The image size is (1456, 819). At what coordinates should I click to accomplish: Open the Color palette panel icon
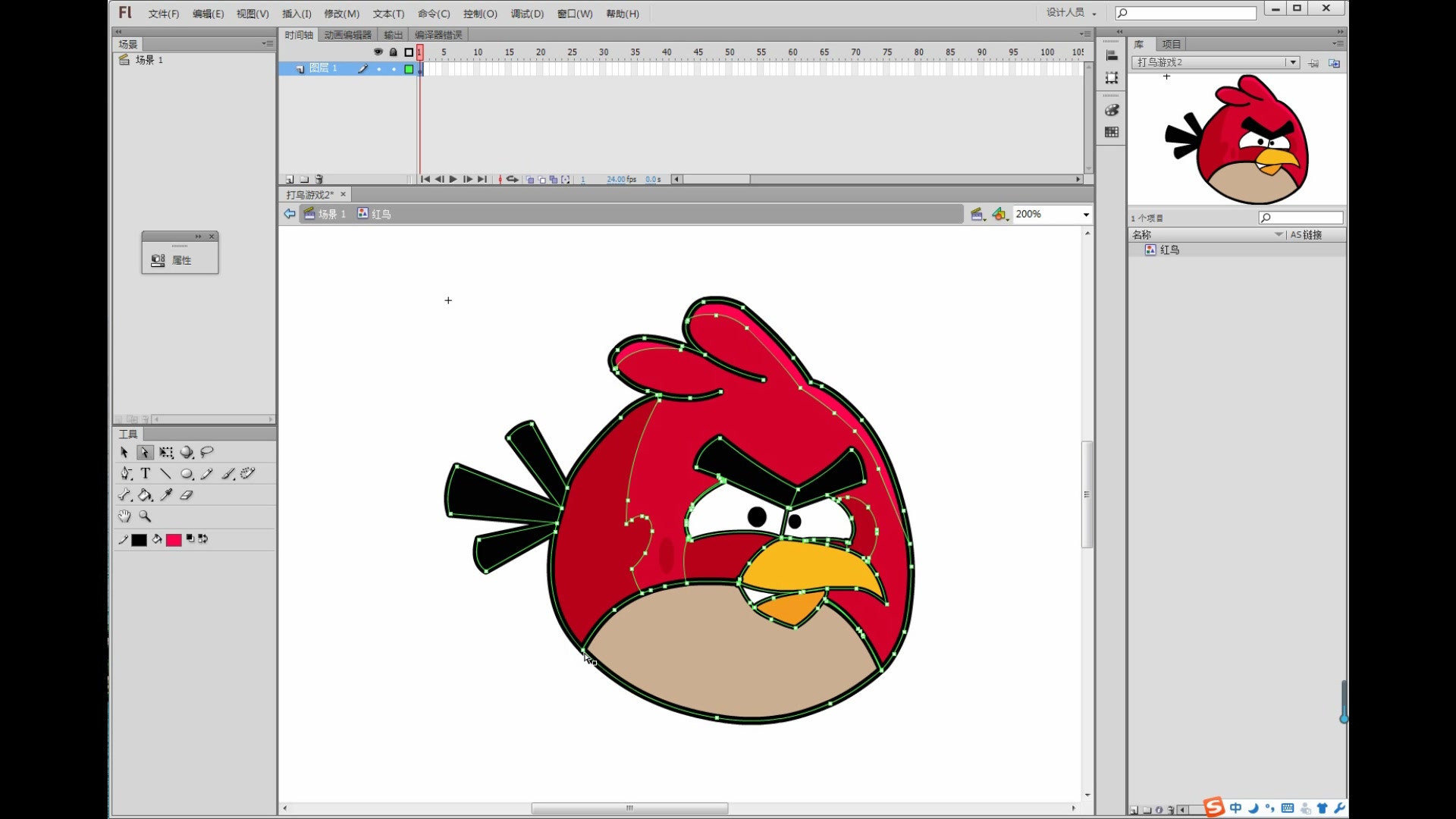tap(1112, 110)
